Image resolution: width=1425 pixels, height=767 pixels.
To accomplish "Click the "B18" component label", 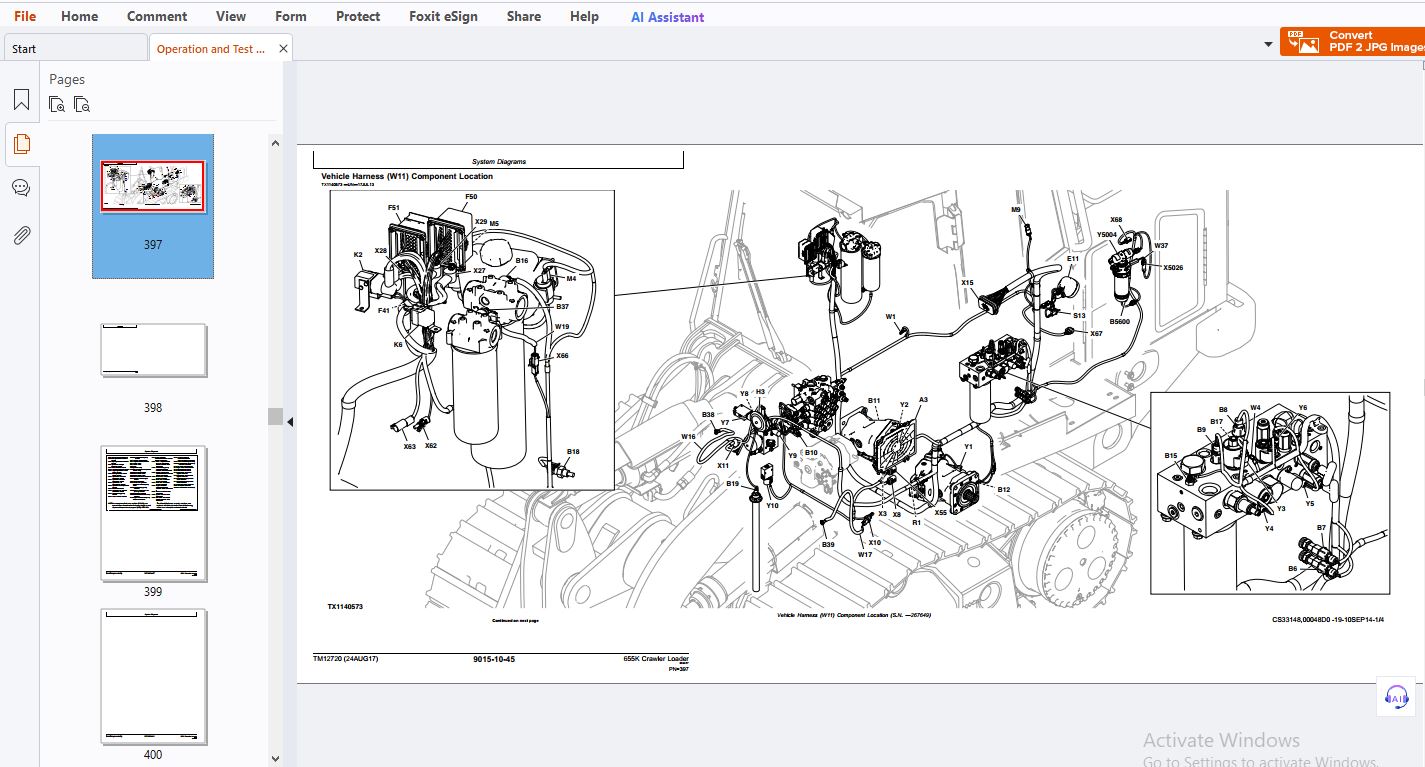I will [x=573, y=452].
